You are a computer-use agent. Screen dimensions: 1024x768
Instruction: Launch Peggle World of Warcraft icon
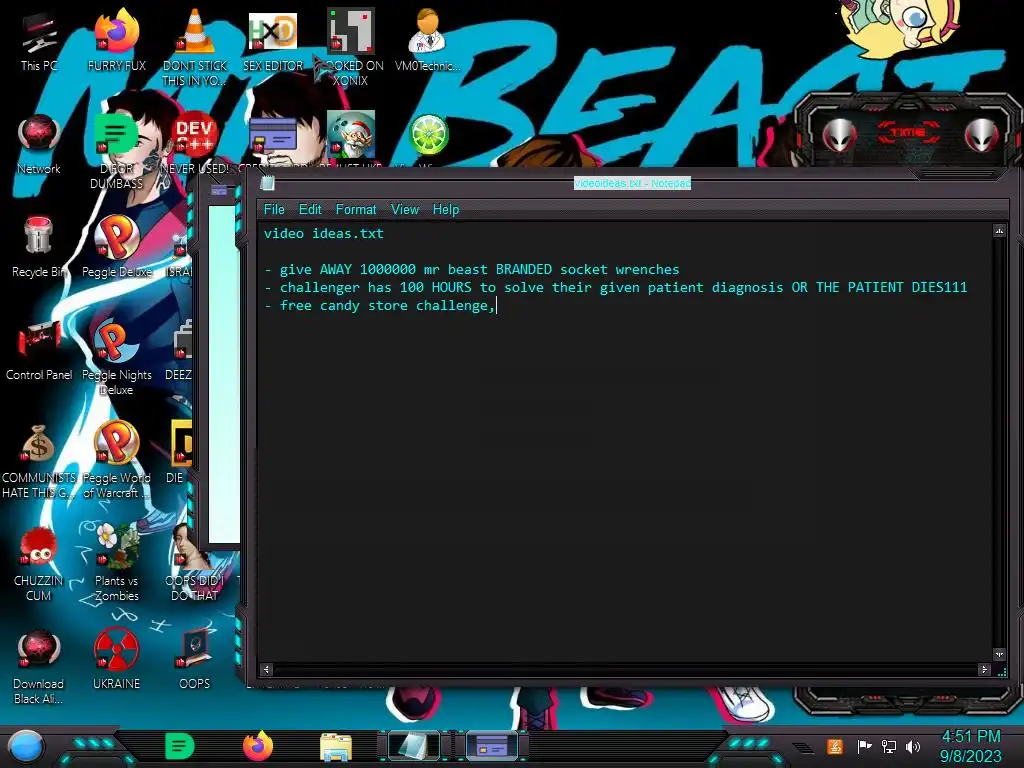(116, 460)
